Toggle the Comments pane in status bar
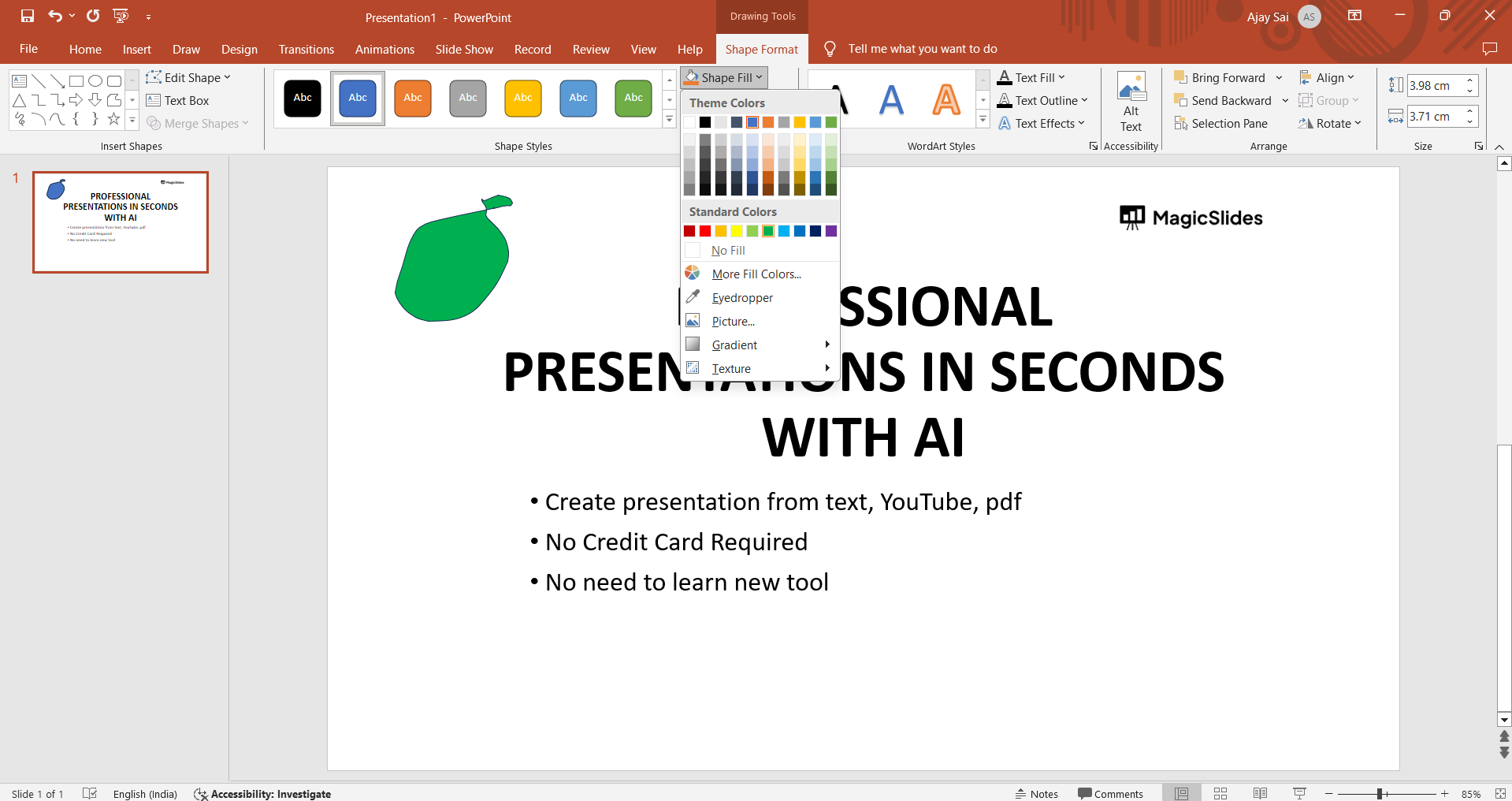 [1110, 794]
